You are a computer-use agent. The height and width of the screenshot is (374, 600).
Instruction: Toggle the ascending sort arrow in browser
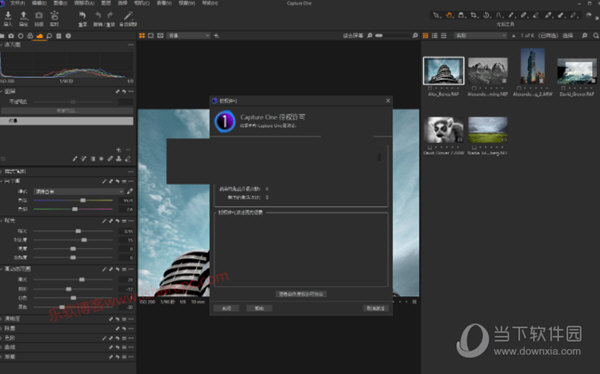pos(514,36)
